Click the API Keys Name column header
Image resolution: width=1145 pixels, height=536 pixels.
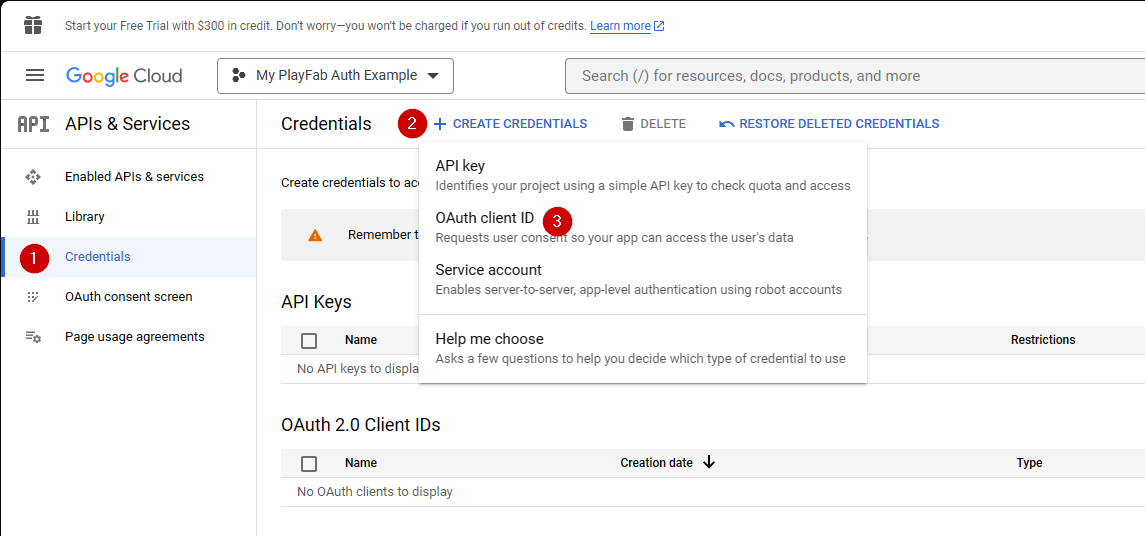(361, 340)
